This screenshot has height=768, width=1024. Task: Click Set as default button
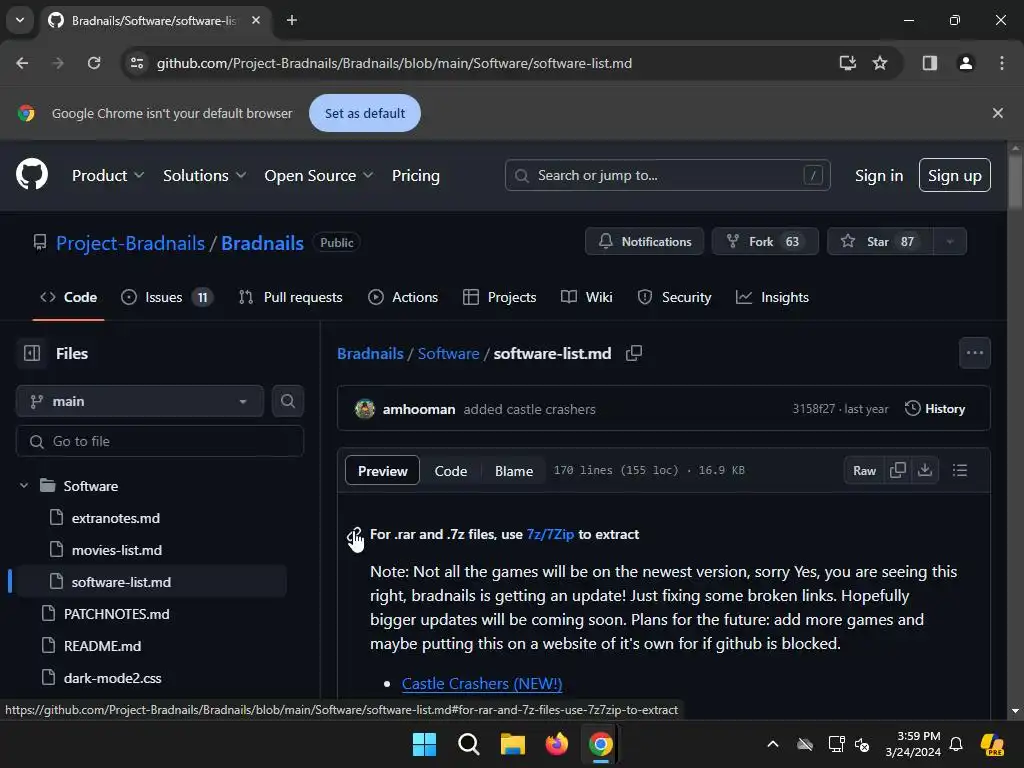pos(364,113)
